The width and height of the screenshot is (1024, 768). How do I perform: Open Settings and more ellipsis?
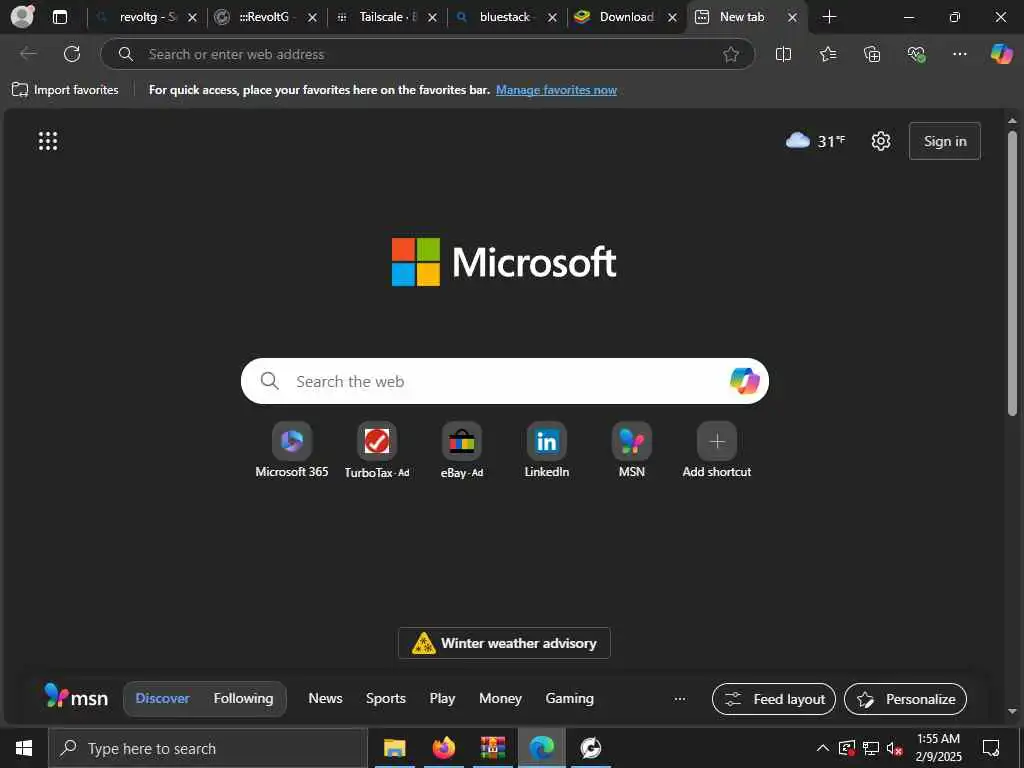(x=959, y=54)
